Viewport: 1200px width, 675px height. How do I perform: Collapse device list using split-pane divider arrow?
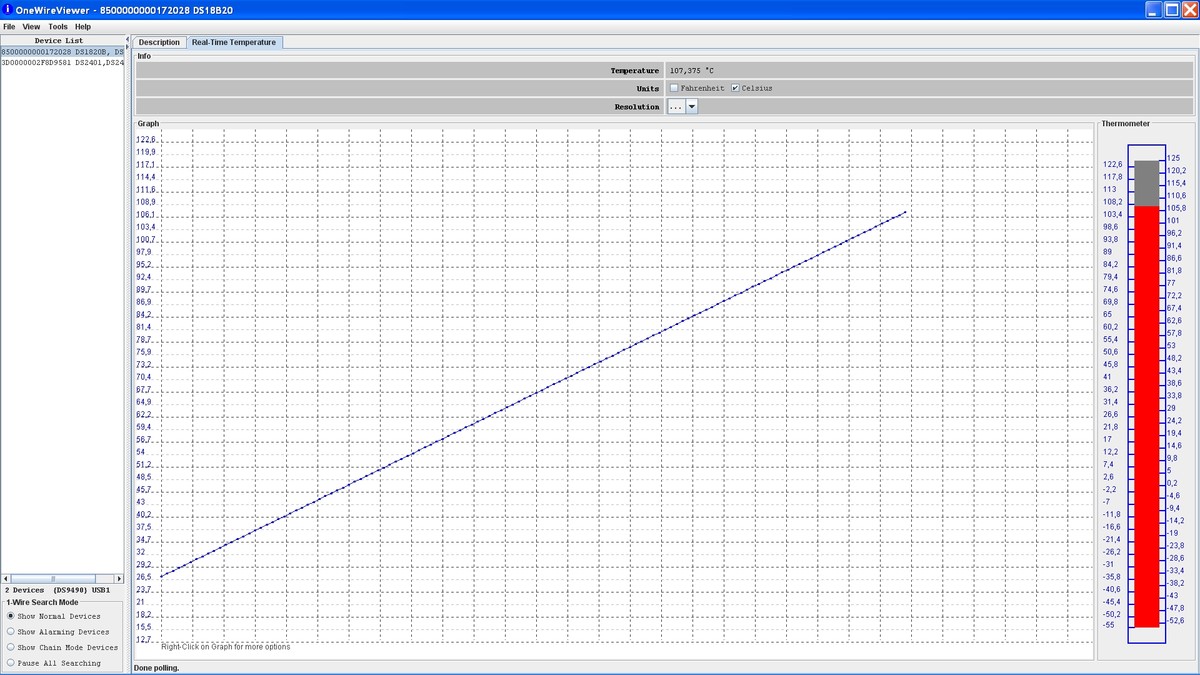(128, 39)
